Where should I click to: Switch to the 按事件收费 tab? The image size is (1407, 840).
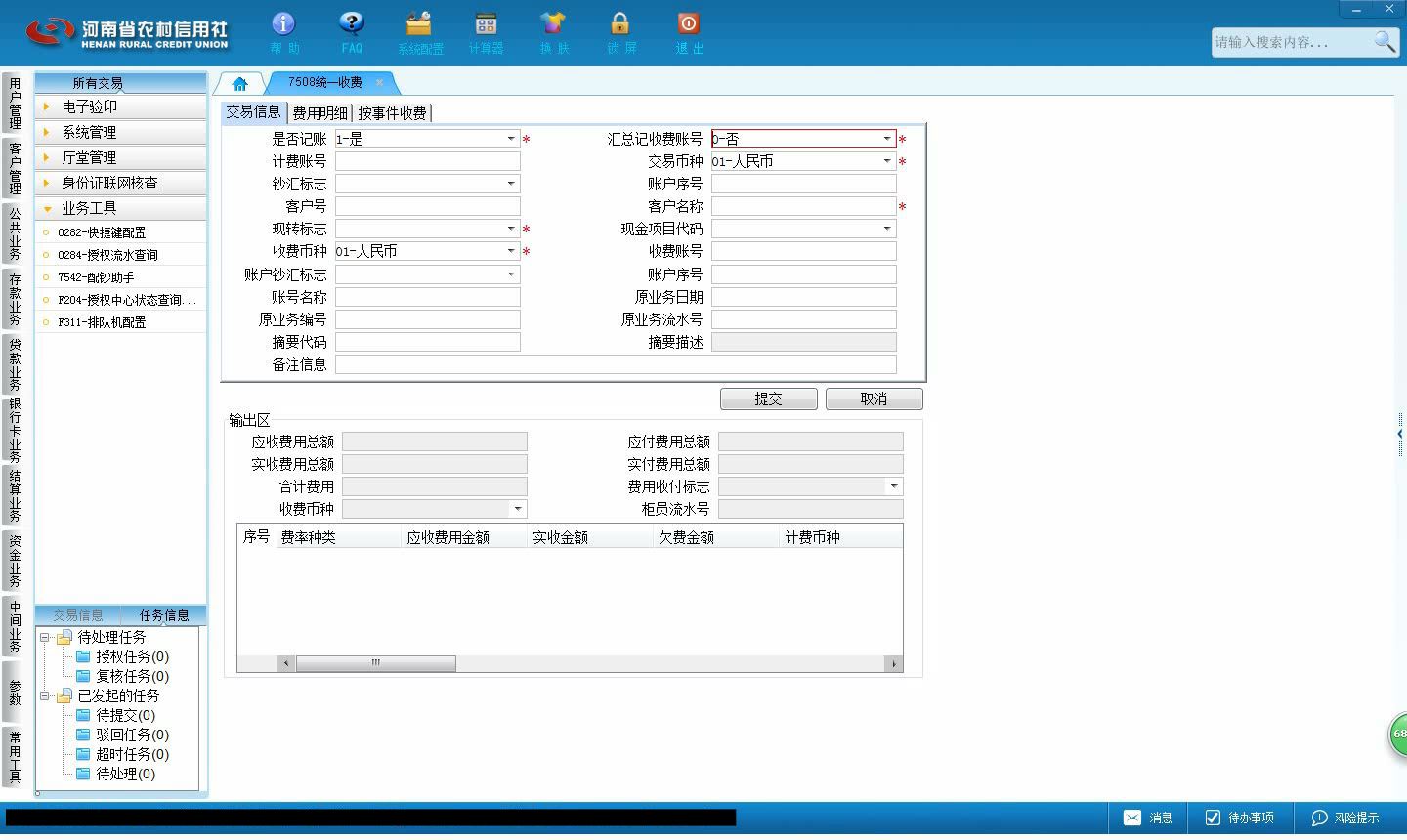pos(392,113)
